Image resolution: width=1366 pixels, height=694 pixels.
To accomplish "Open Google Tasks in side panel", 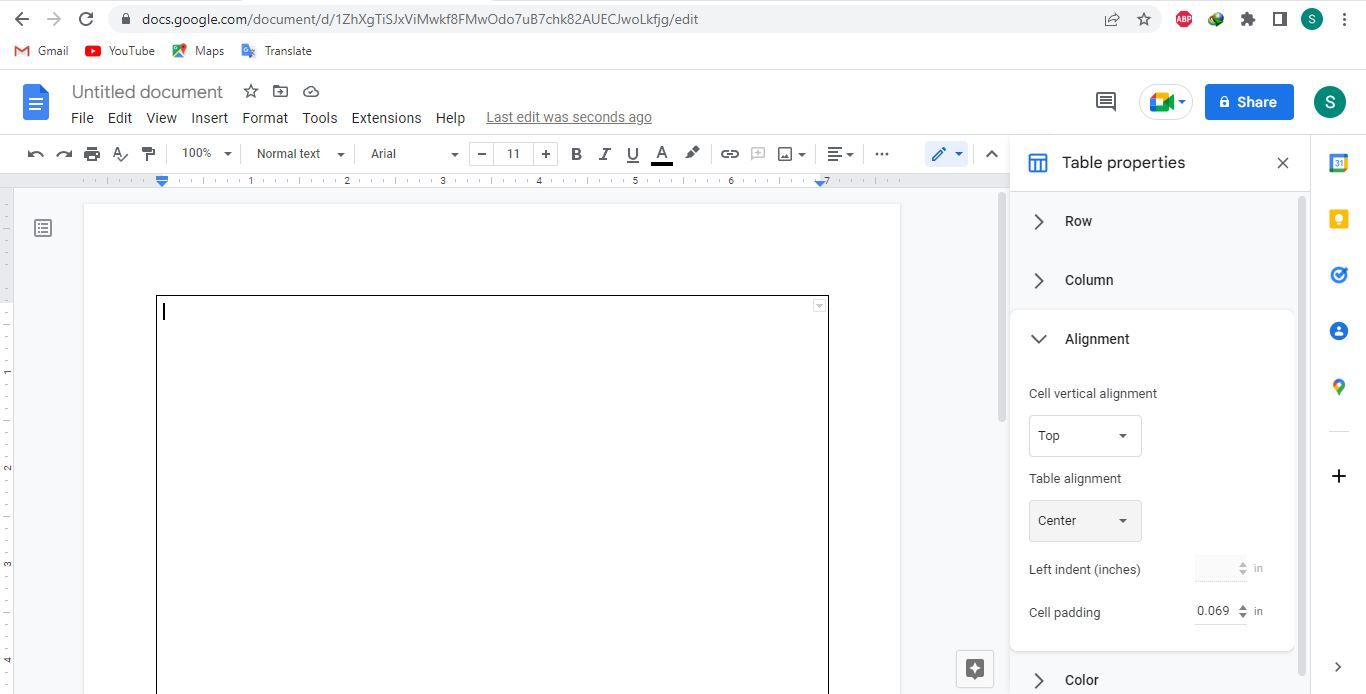I will coord(1338,275).
